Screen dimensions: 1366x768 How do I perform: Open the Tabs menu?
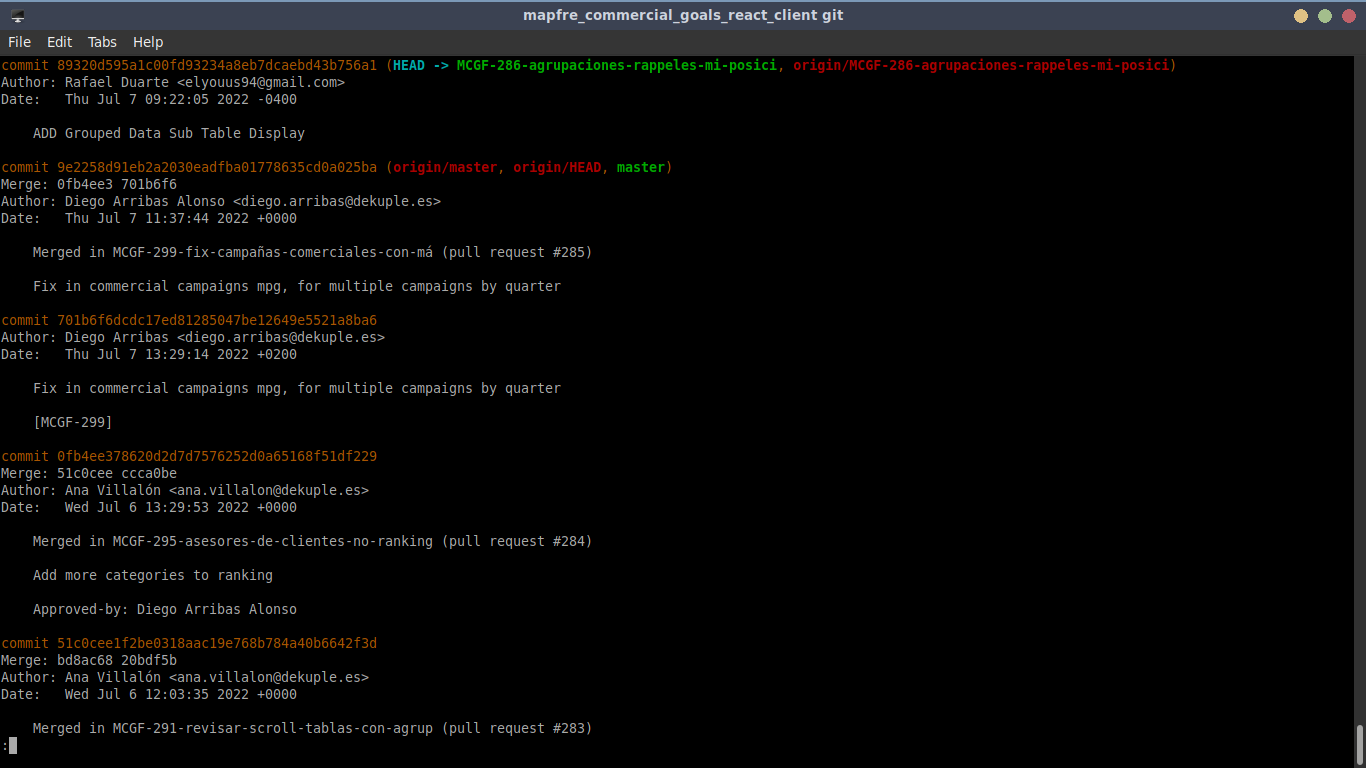[102, 42]
